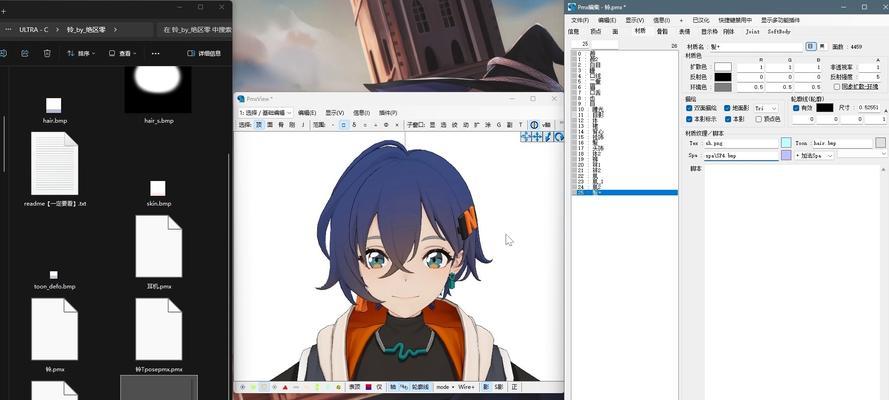Viewport: 889px width, 400px height.
Task: Select the hair_s.bmp thumbnail in File Explorer
Action: pos(158,89)
